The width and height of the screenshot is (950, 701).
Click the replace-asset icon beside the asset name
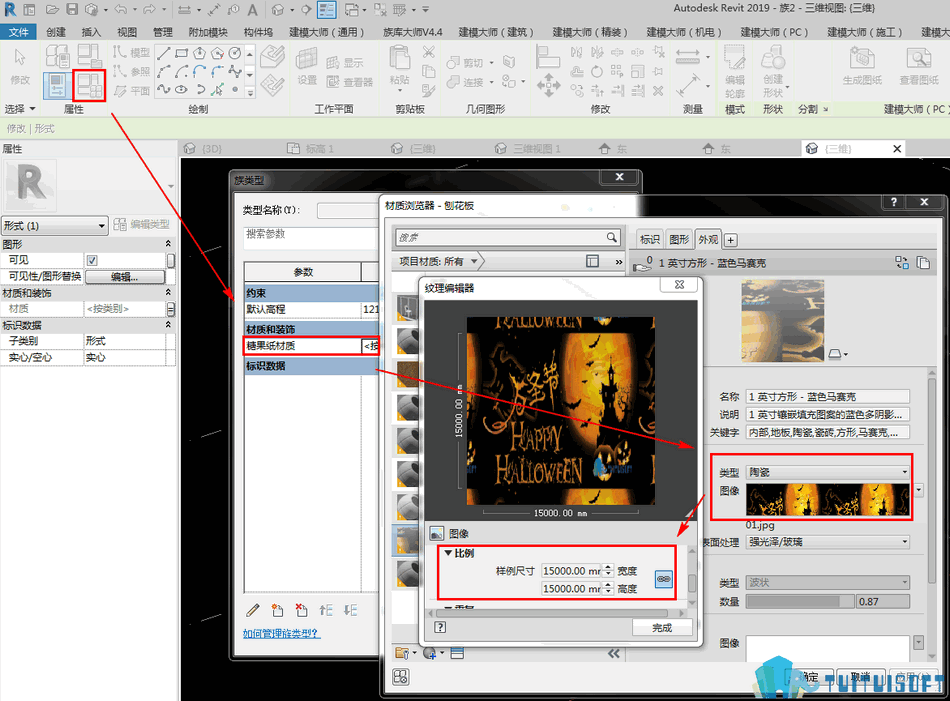coord(902,262)
